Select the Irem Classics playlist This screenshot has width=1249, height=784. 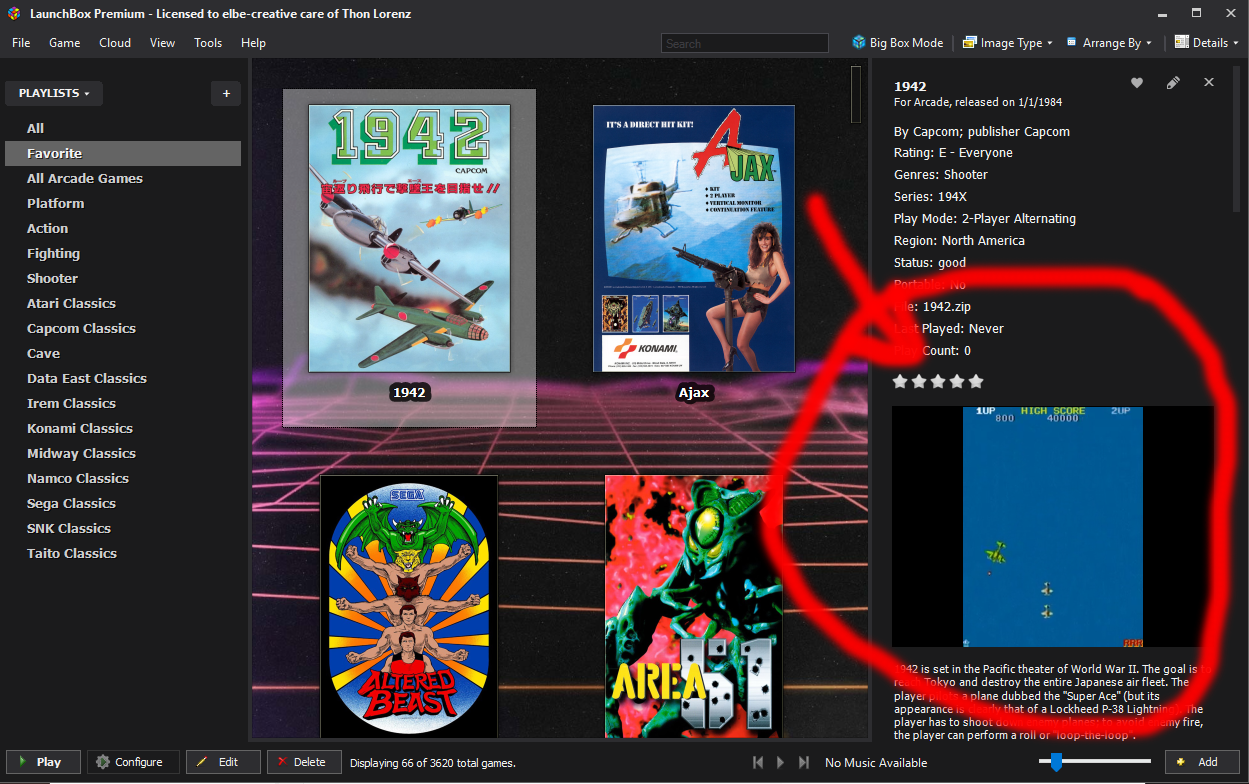coord(123,403)
